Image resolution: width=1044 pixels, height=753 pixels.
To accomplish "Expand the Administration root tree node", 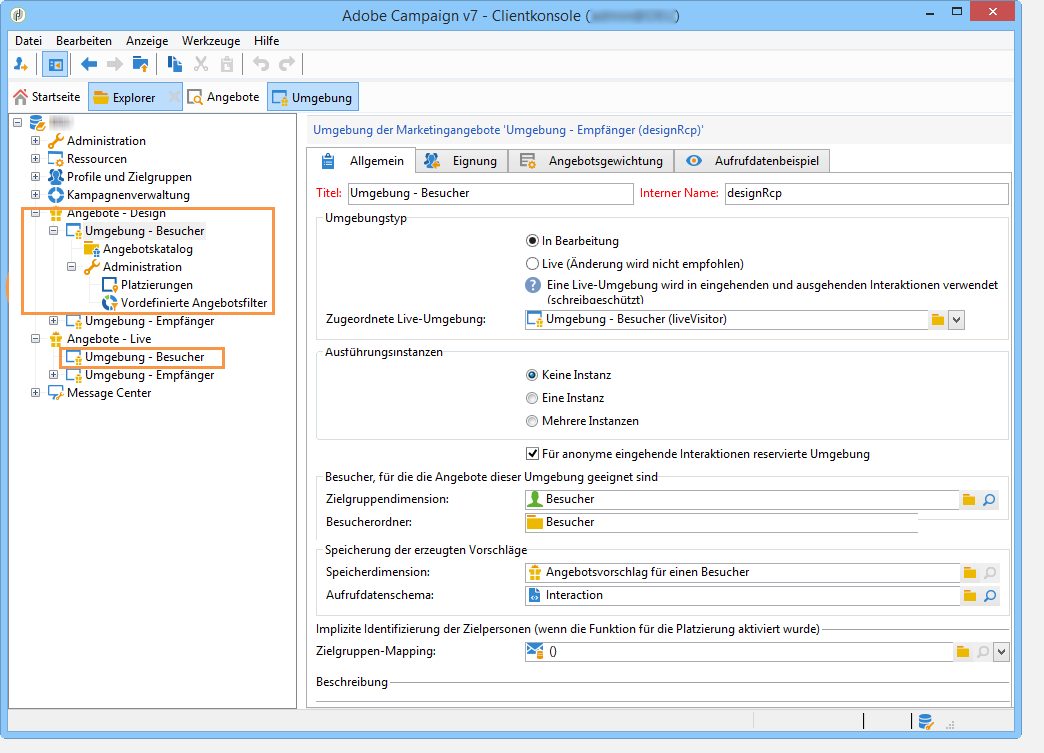I will pyautogui.click(x=35, y=140).
